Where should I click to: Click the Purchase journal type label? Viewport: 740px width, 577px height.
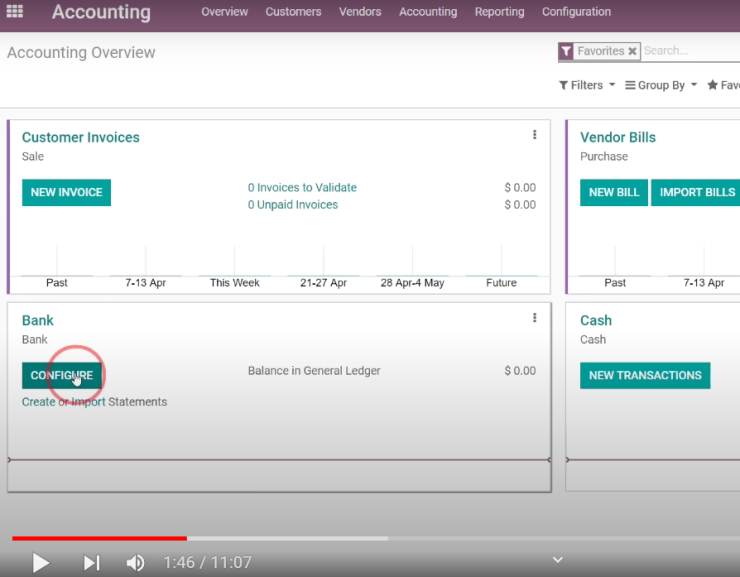[604, 157]
